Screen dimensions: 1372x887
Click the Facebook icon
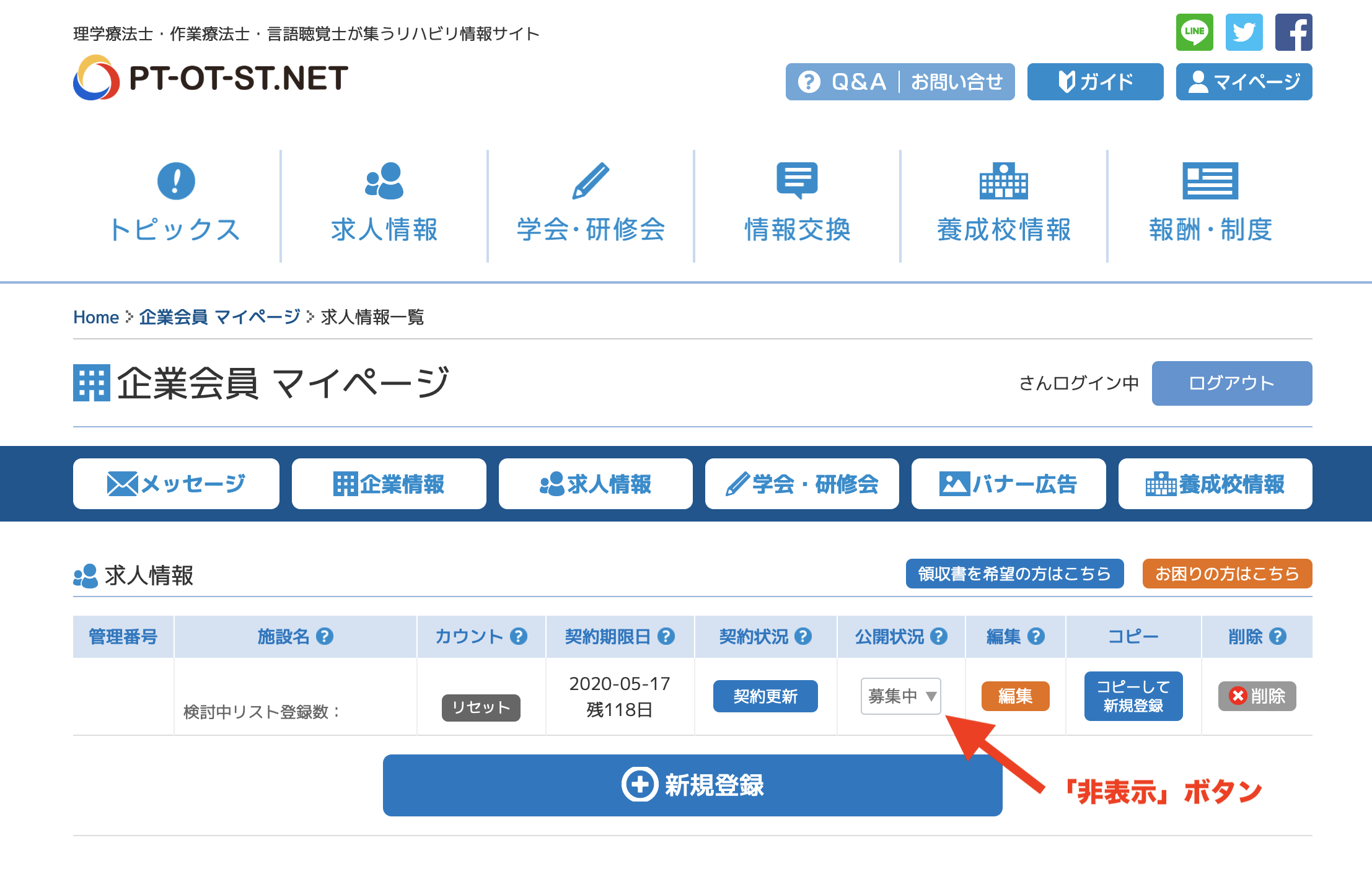[x=1293, y=32]
